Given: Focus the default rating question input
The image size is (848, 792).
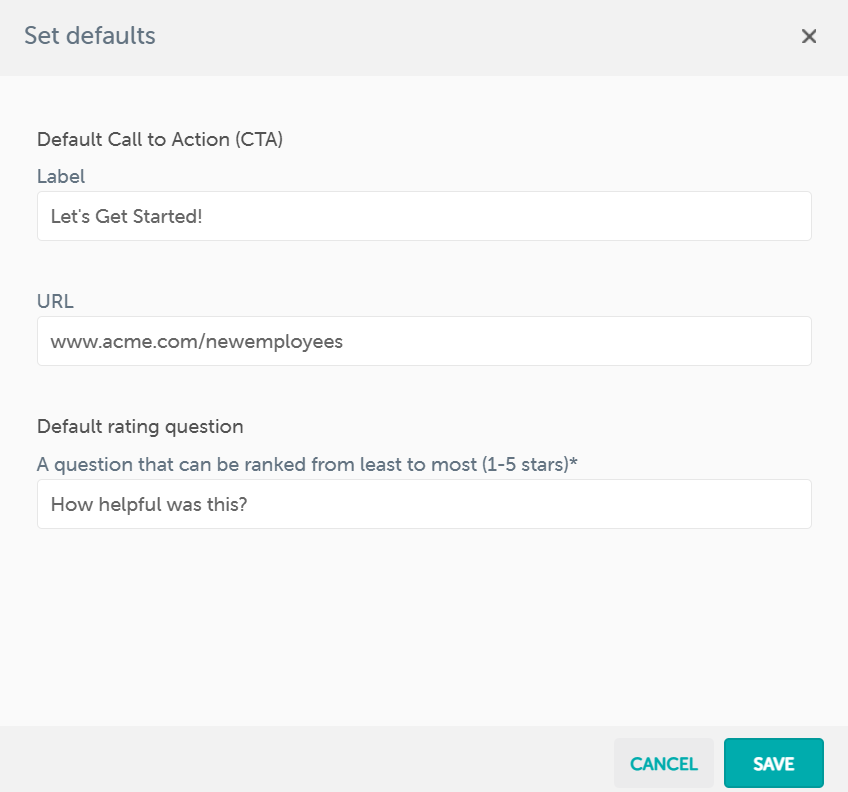Looking at the screenshot, I should point(424,504).
